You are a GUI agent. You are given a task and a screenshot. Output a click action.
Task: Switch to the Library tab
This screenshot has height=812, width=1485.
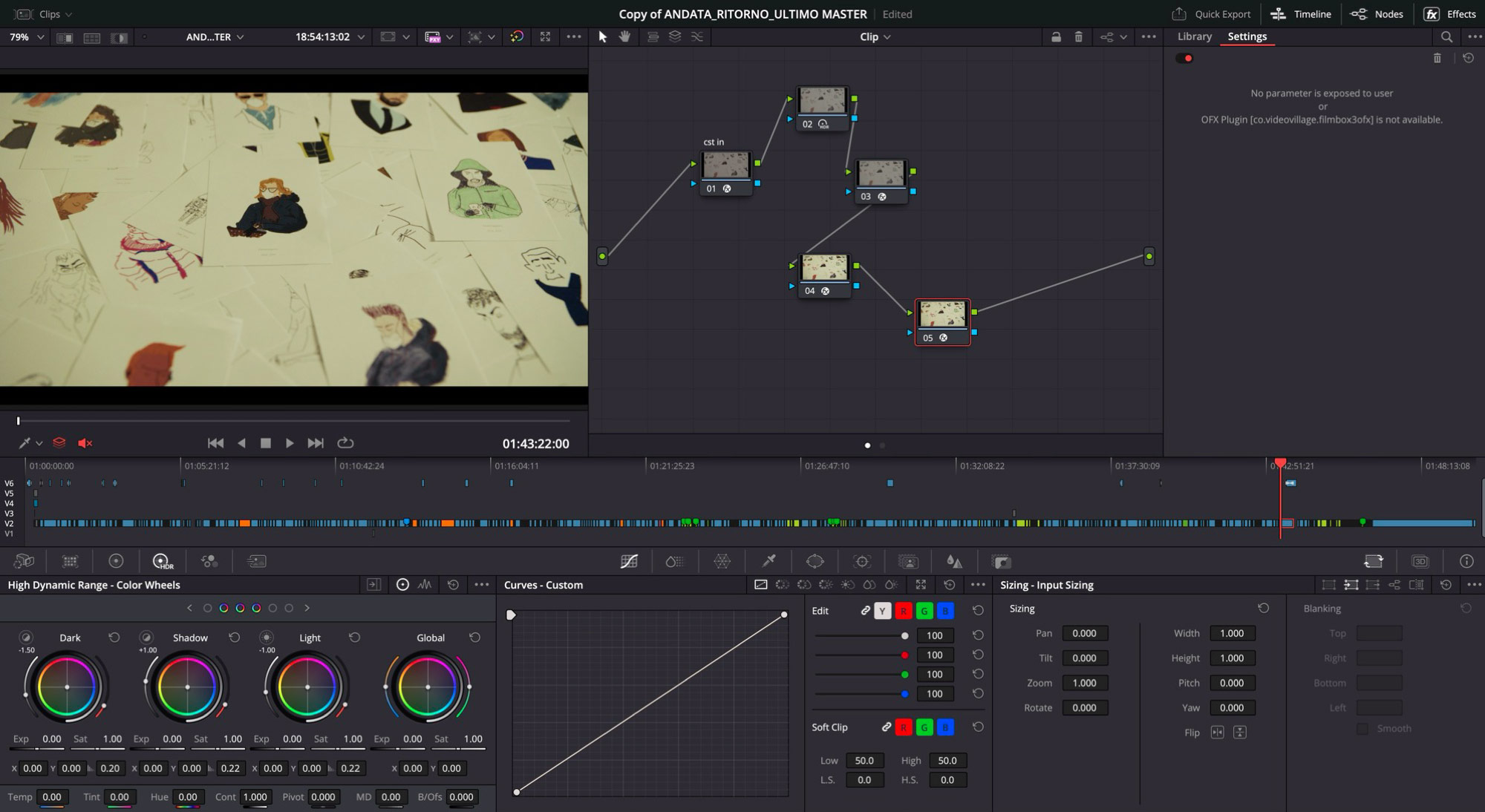1194,36
